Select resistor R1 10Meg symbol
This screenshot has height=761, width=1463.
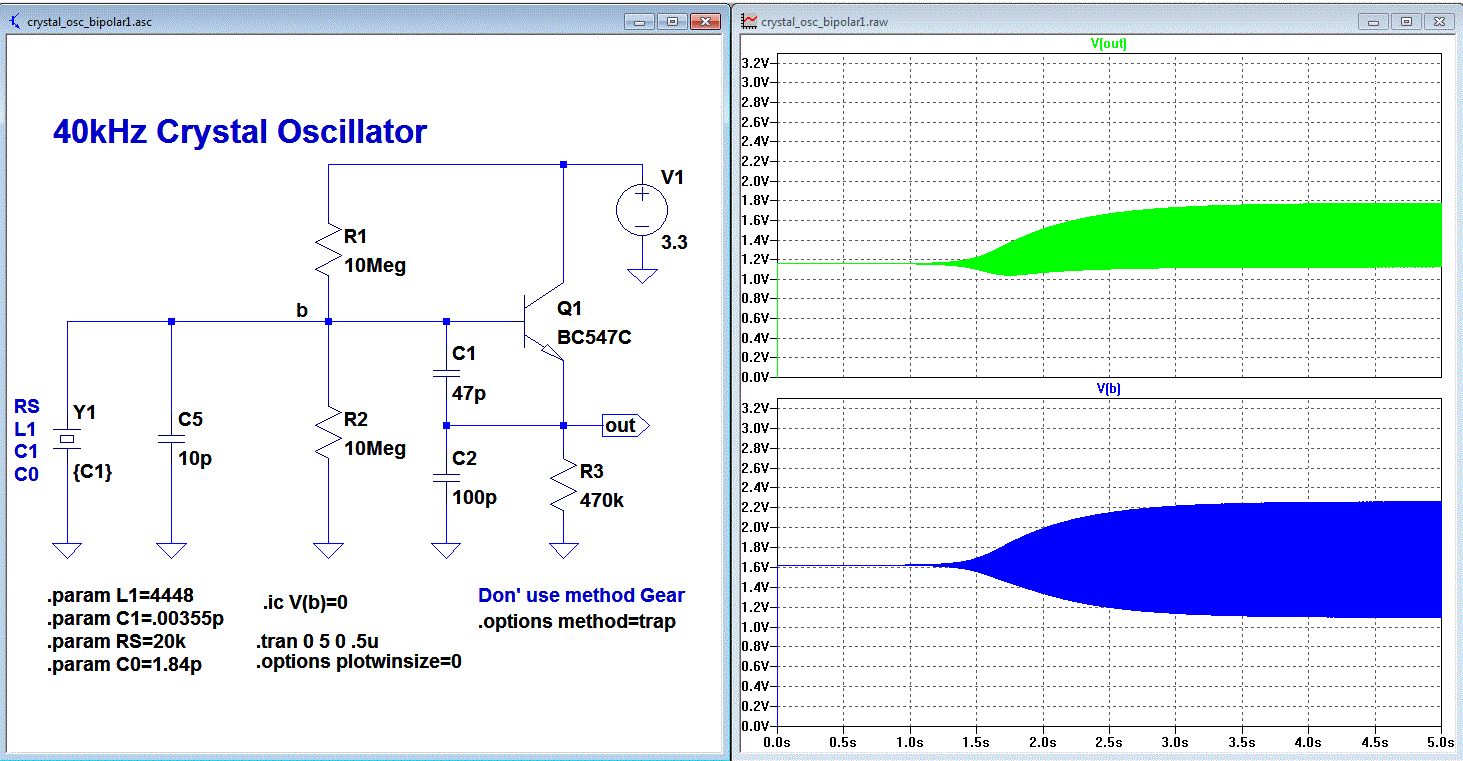[328, 250]
